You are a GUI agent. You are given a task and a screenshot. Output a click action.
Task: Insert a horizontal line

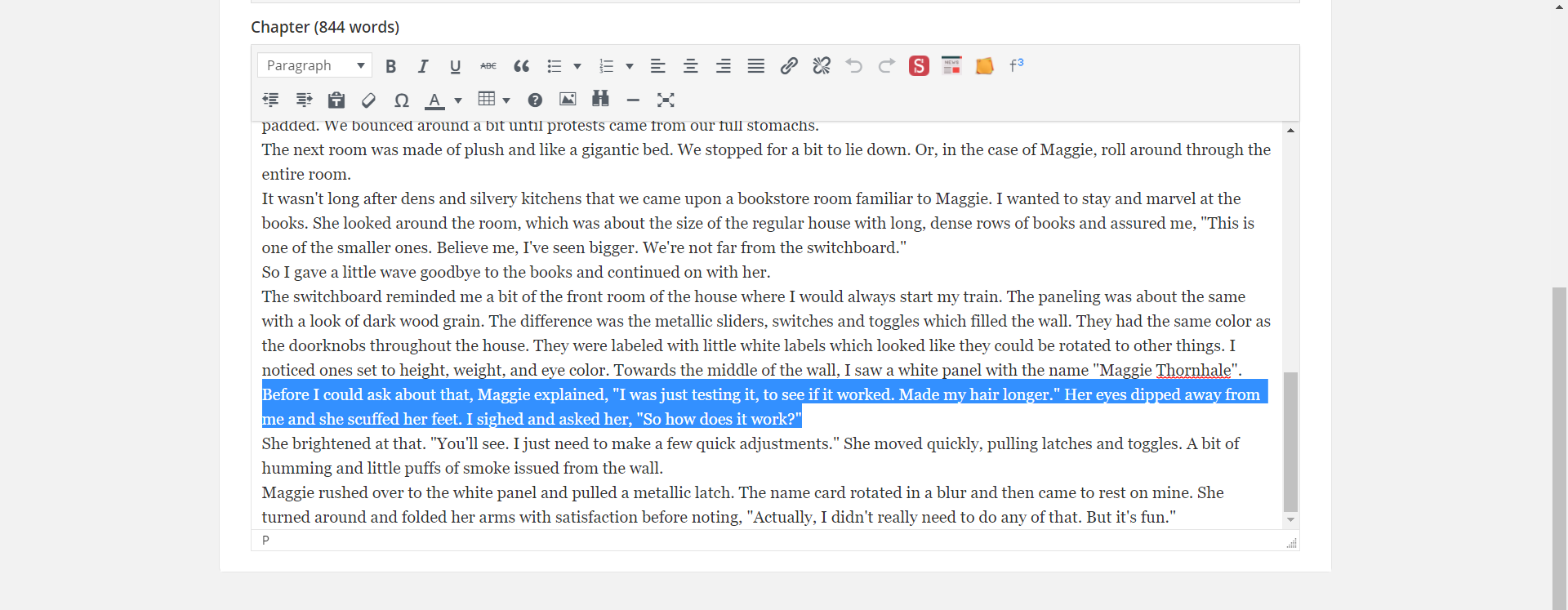point(633,100)
